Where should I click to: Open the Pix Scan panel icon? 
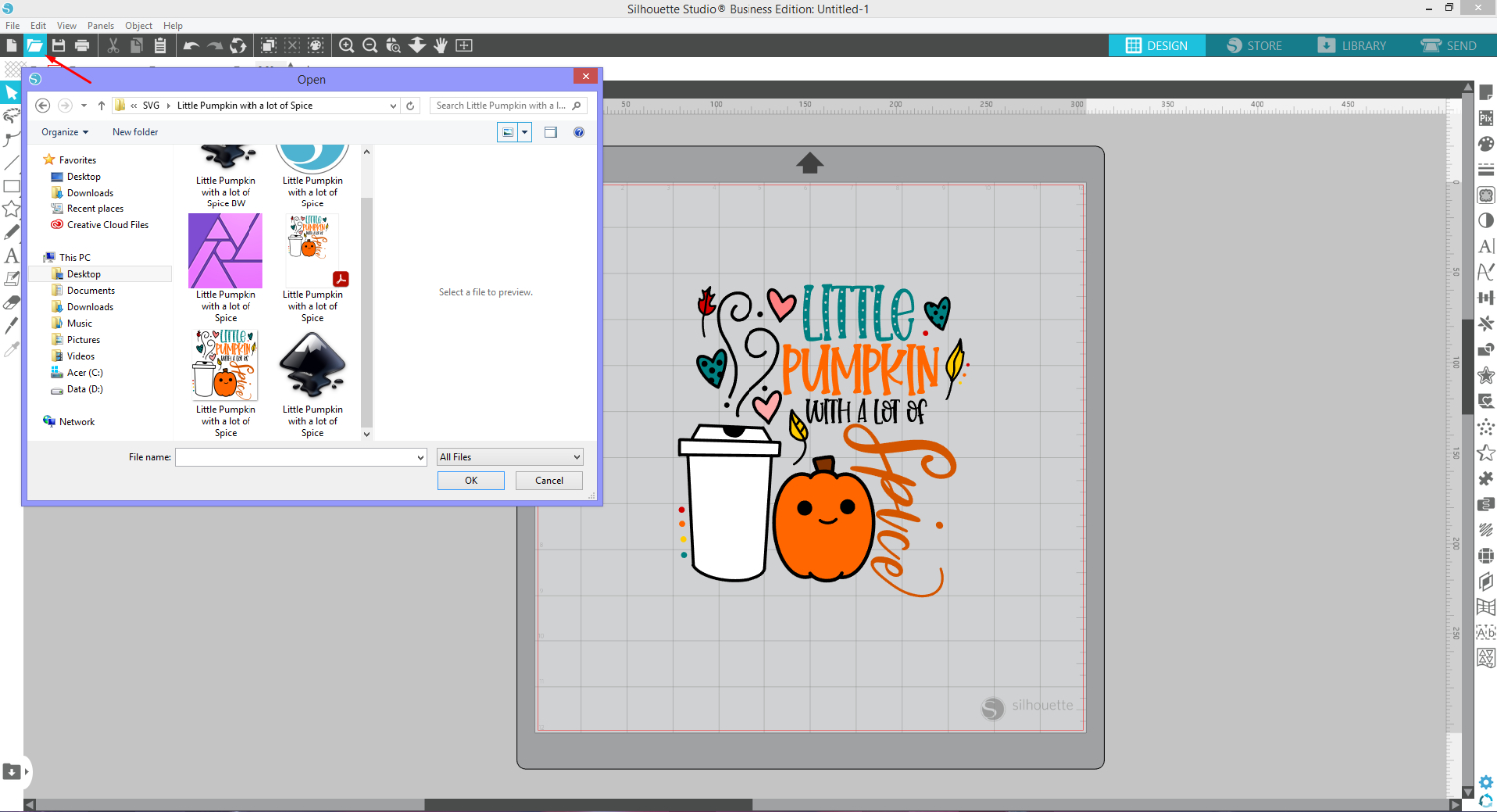[1486, 118]
